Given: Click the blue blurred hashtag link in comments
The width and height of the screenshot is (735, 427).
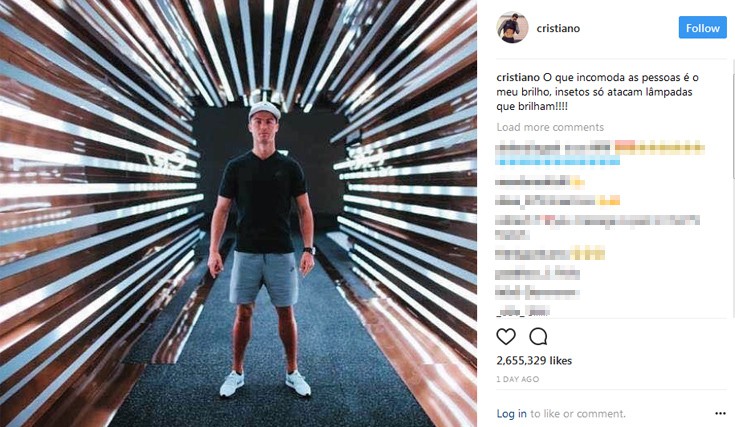Looking at the screenshot, I should 558,162.
